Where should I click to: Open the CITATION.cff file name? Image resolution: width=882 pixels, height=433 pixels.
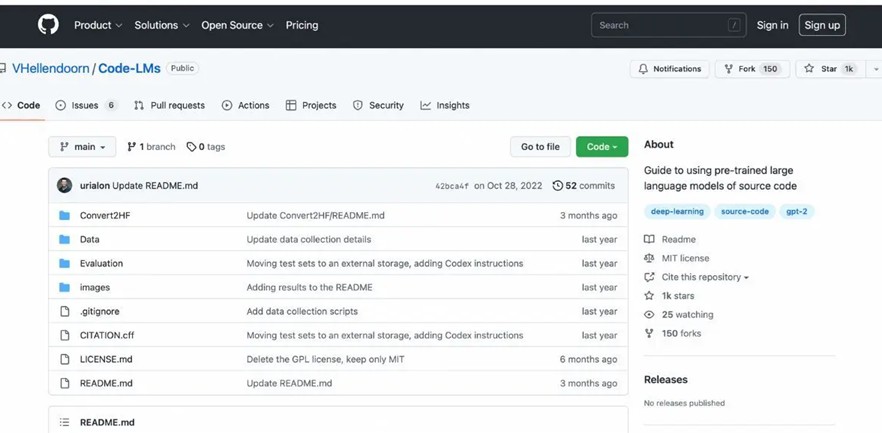107,335
